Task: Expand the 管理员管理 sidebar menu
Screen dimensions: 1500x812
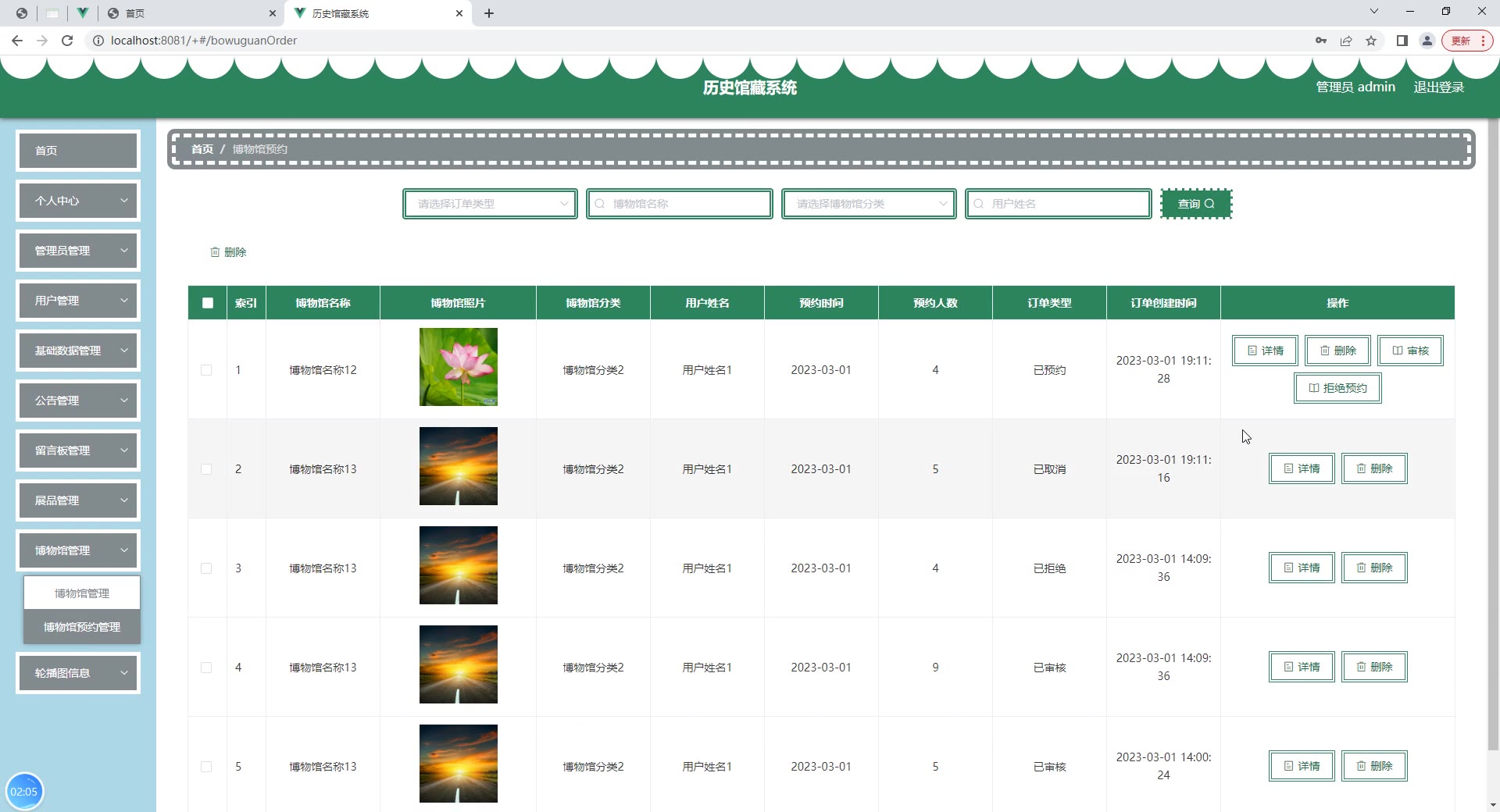Action: tap(78, 251)
